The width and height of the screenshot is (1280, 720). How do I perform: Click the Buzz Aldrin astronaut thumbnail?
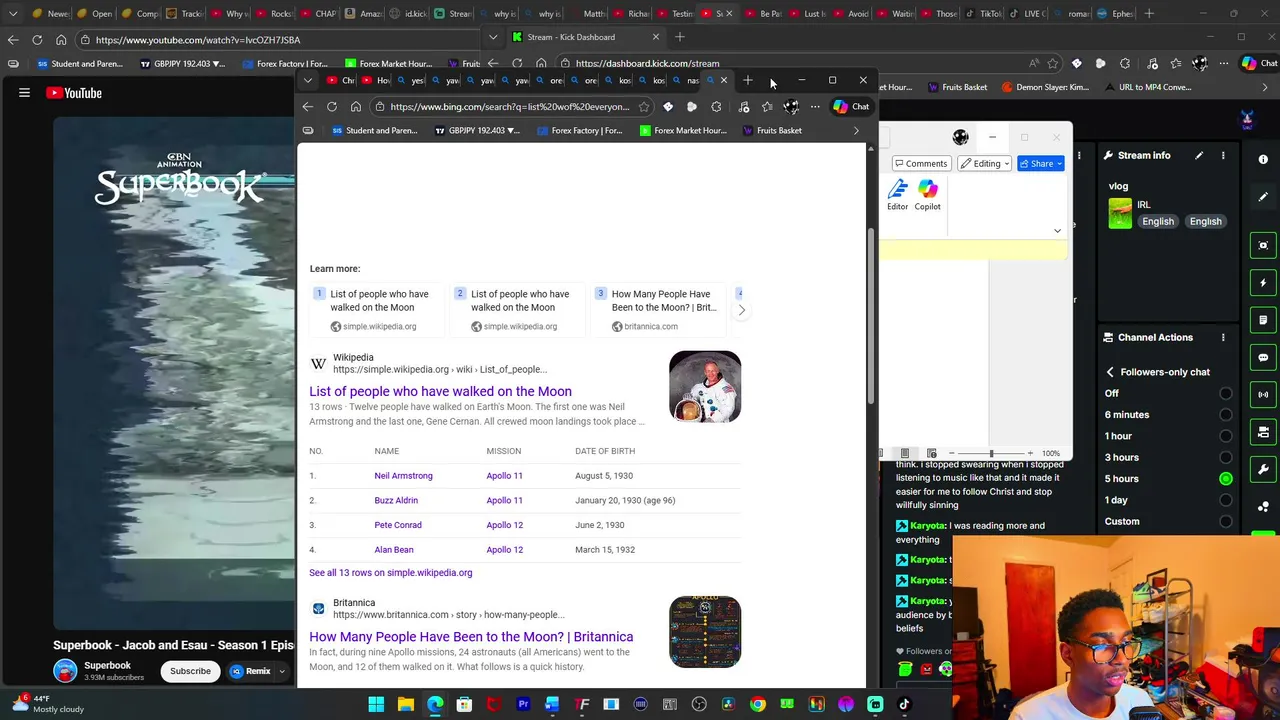point(705,386)
